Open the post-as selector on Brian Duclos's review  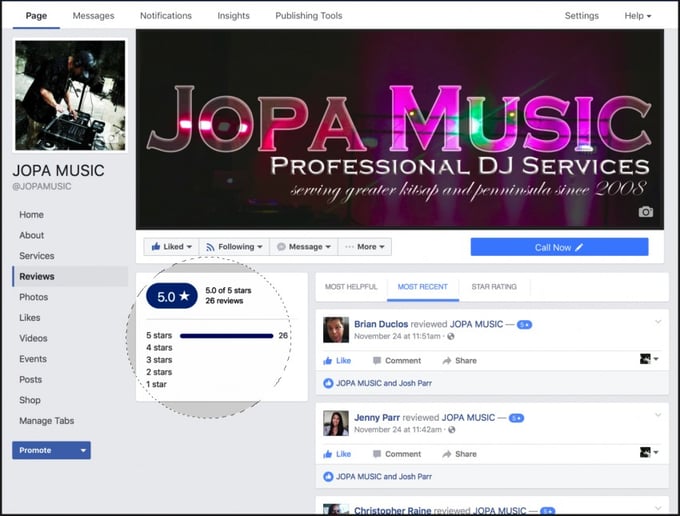coord(649,359)
